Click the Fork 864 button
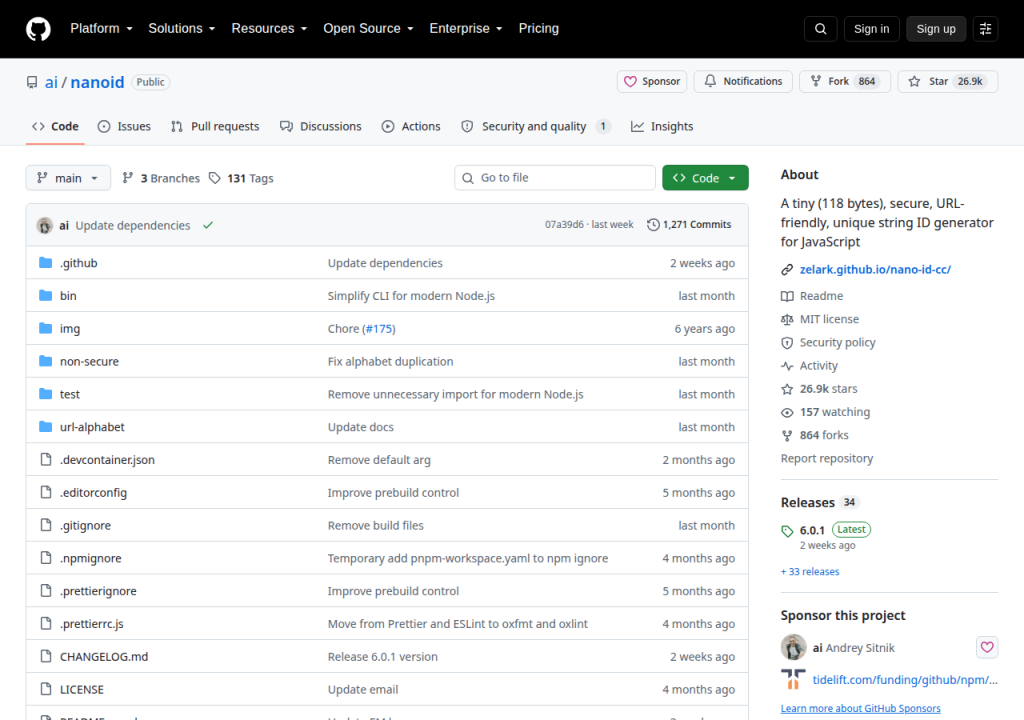Image resolution: width=1024 pixels, height=720 pixels. pyautogui.click(x=845, y=82)
